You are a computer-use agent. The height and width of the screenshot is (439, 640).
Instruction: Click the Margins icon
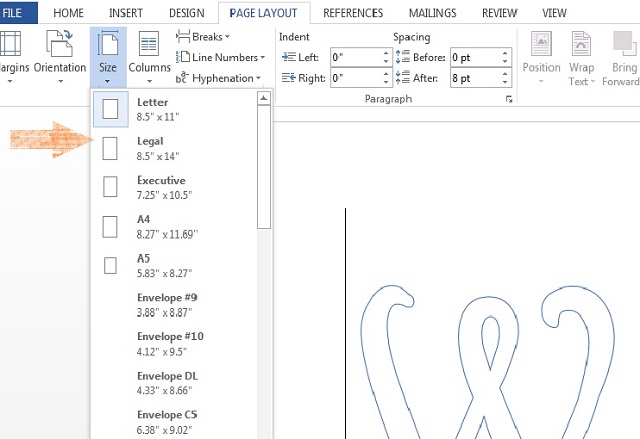tap(10, 43)
